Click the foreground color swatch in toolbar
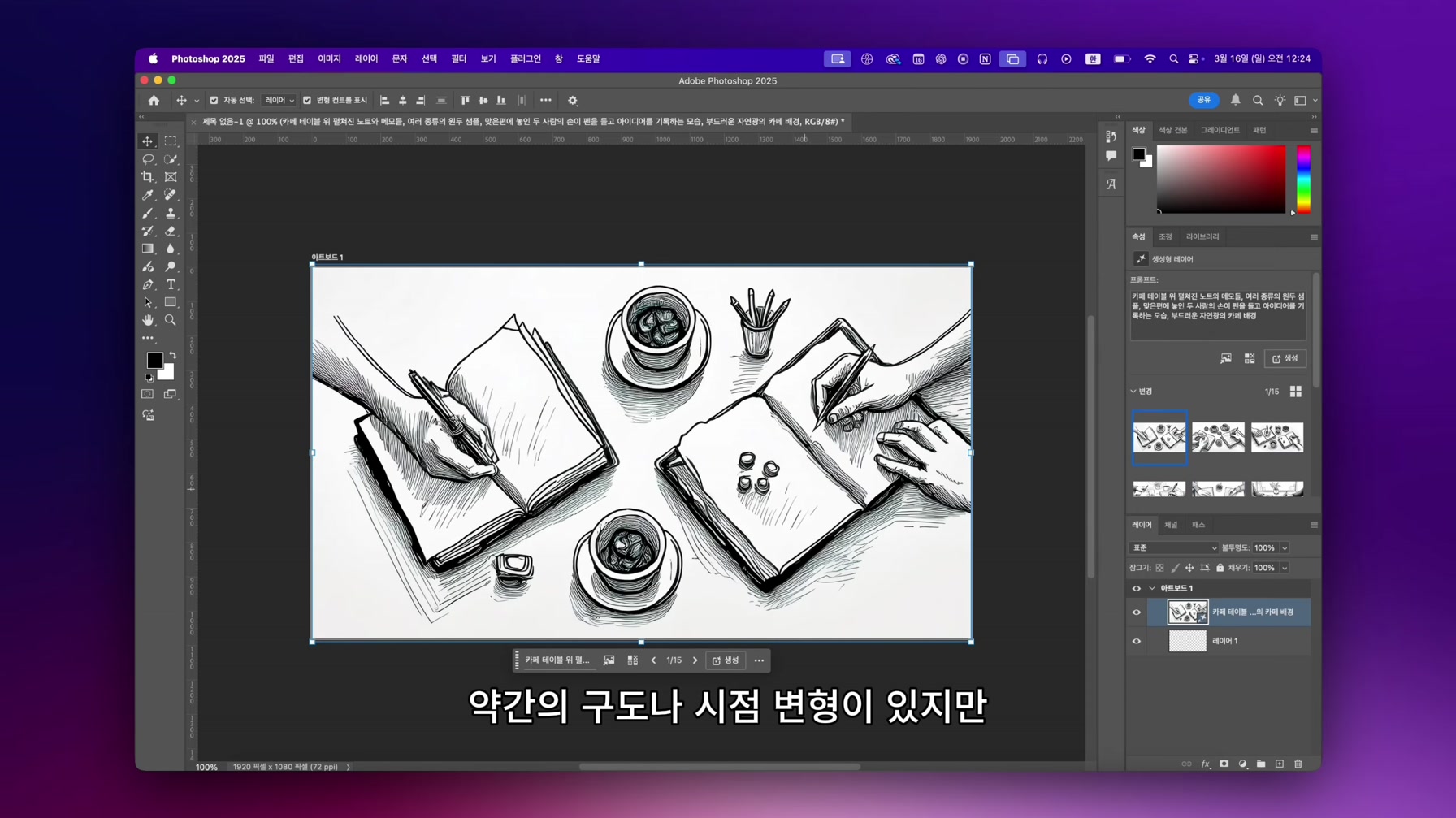Viewport: 1456px width, 818px height. pos(154,360)
